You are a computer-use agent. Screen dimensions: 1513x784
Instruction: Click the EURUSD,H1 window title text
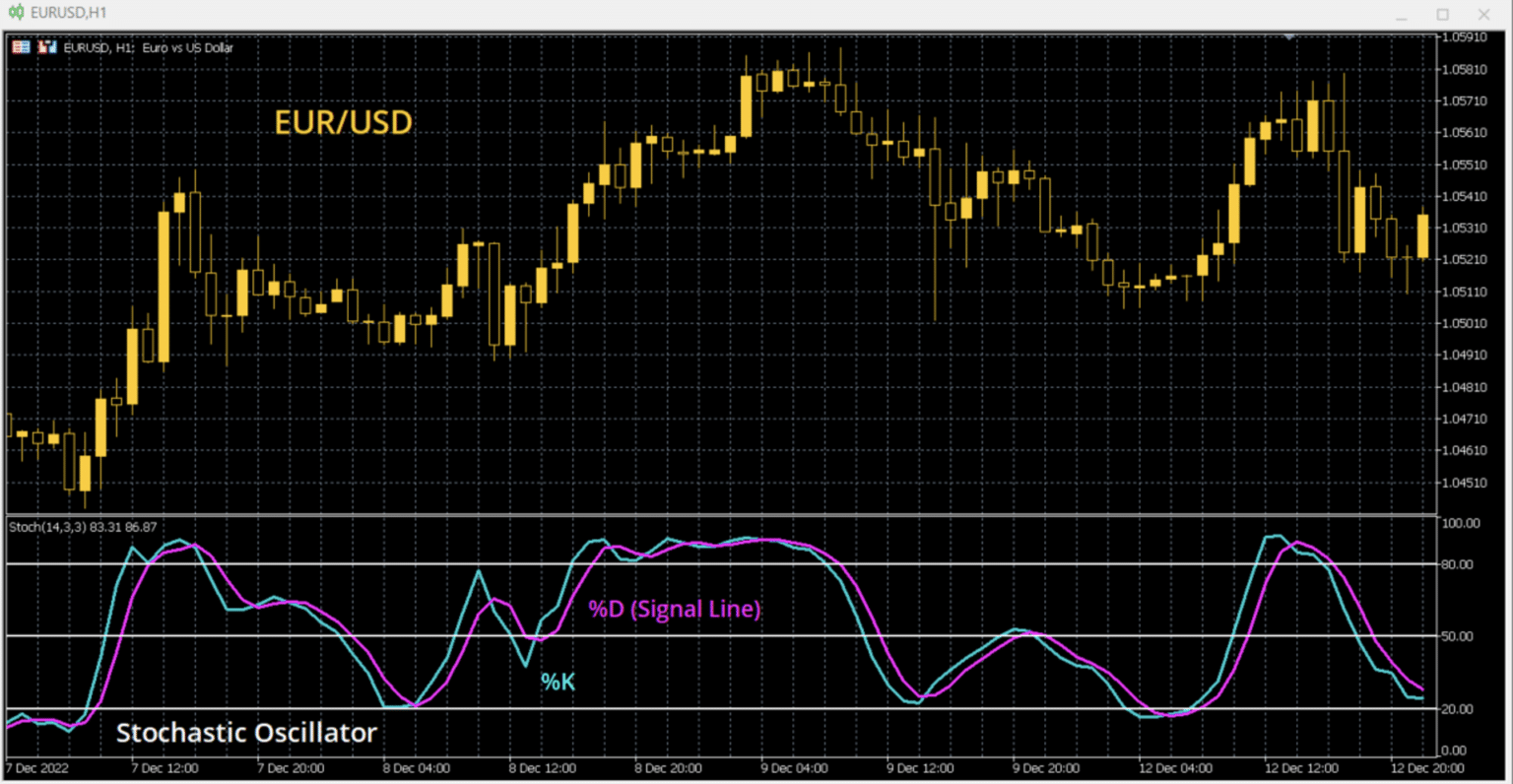[x=69, y=13]
